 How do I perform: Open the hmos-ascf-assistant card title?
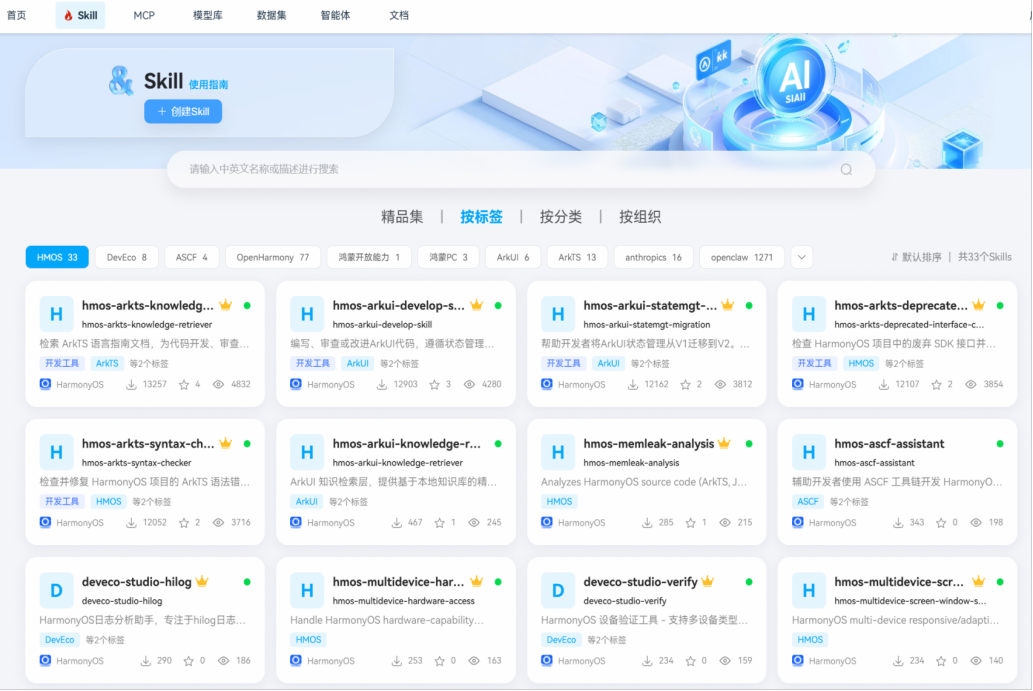(x=889, y=444)
